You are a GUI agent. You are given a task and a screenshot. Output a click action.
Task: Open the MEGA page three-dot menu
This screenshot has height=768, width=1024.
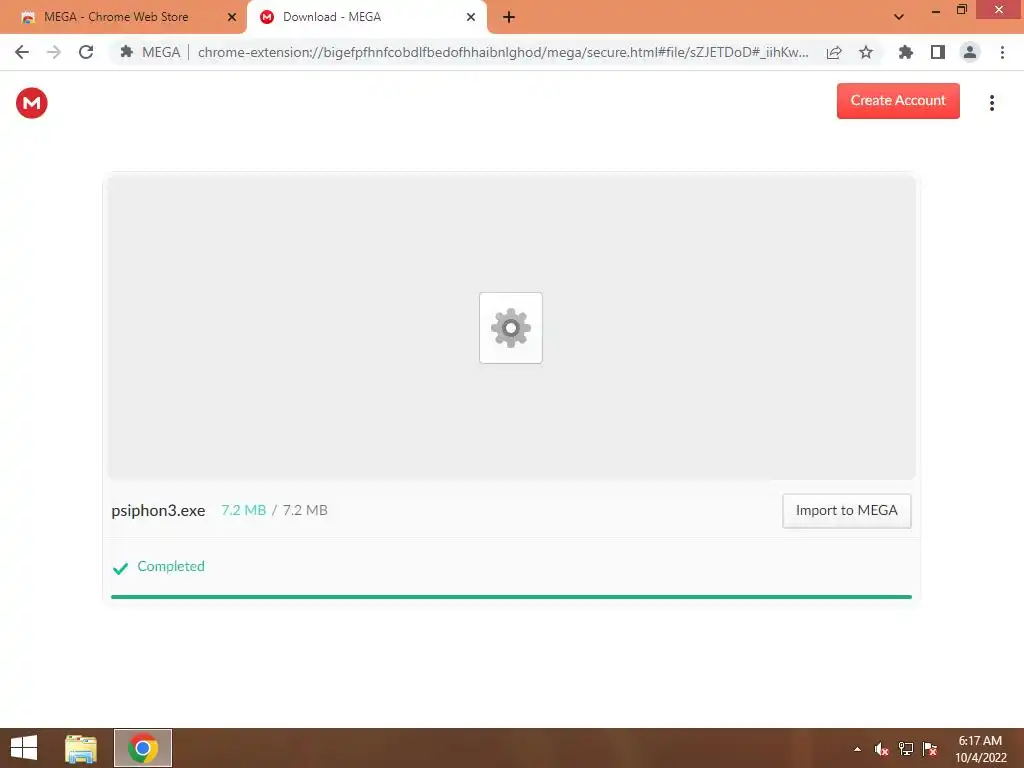point(991,103)
